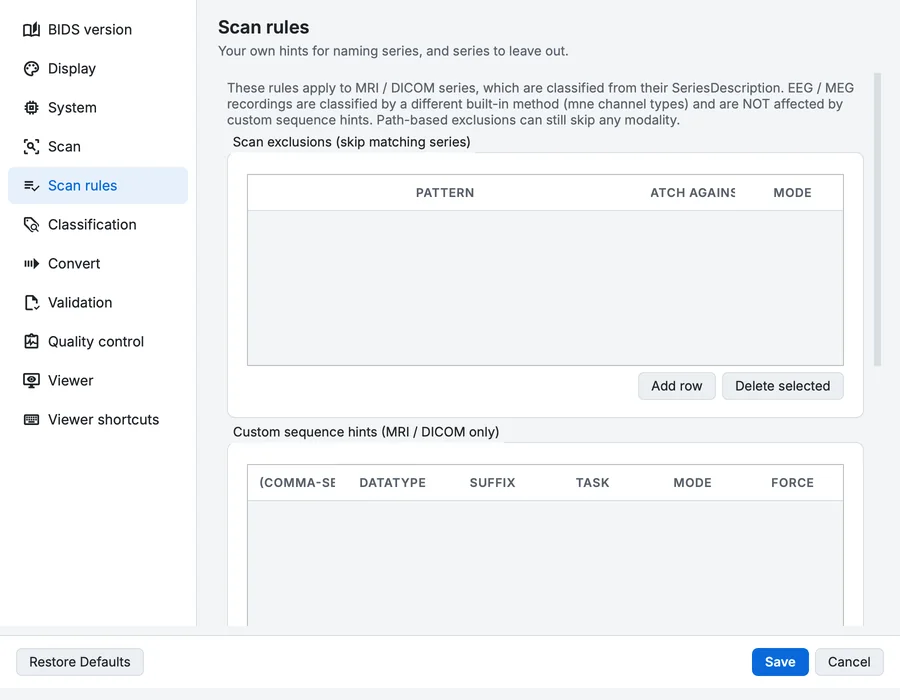Screen dimensions: 900x700
Task: Click the Convert arrow icon
Action: click(x=32, y=263)
